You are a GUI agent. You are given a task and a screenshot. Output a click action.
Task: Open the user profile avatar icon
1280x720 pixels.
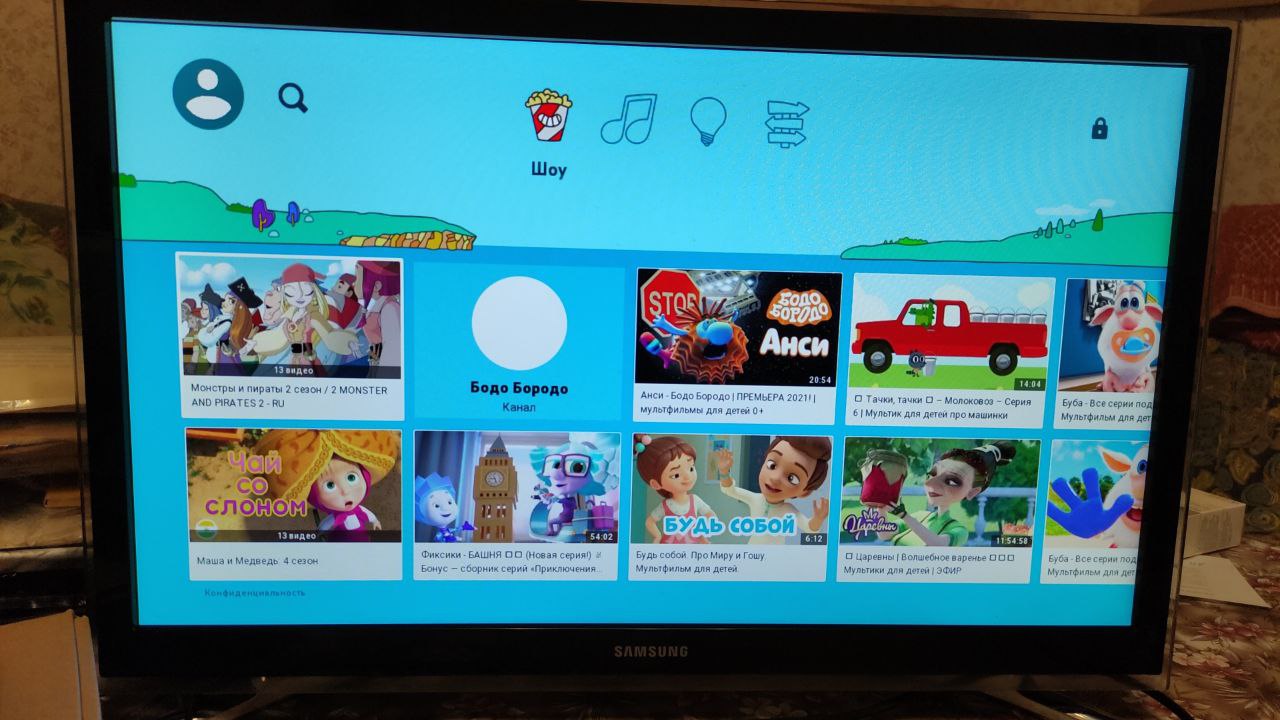pyautogui.click(x=208, y=94)
